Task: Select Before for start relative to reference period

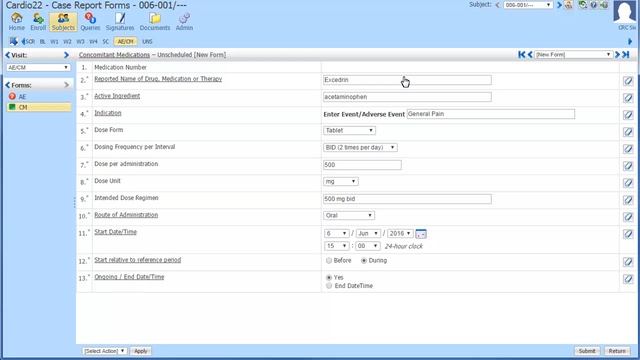Action: point(329,260)
